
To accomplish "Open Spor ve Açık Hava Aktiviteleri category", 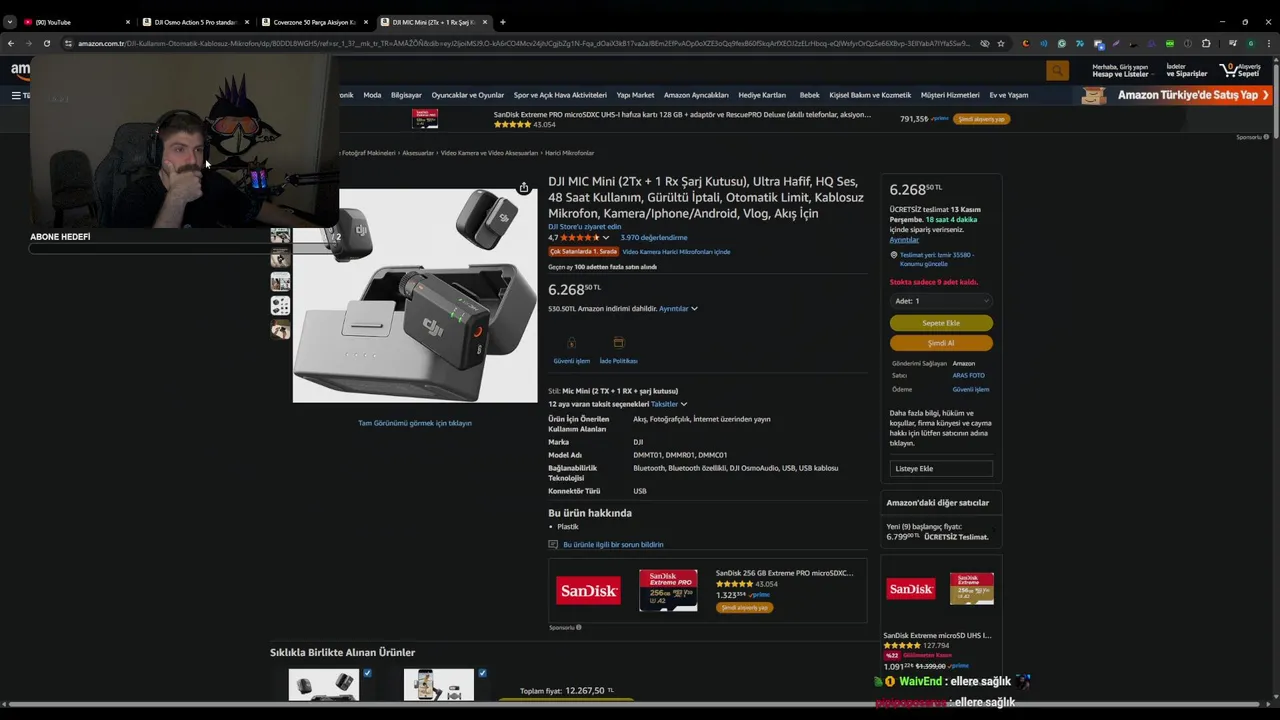I will coord(560,95).
